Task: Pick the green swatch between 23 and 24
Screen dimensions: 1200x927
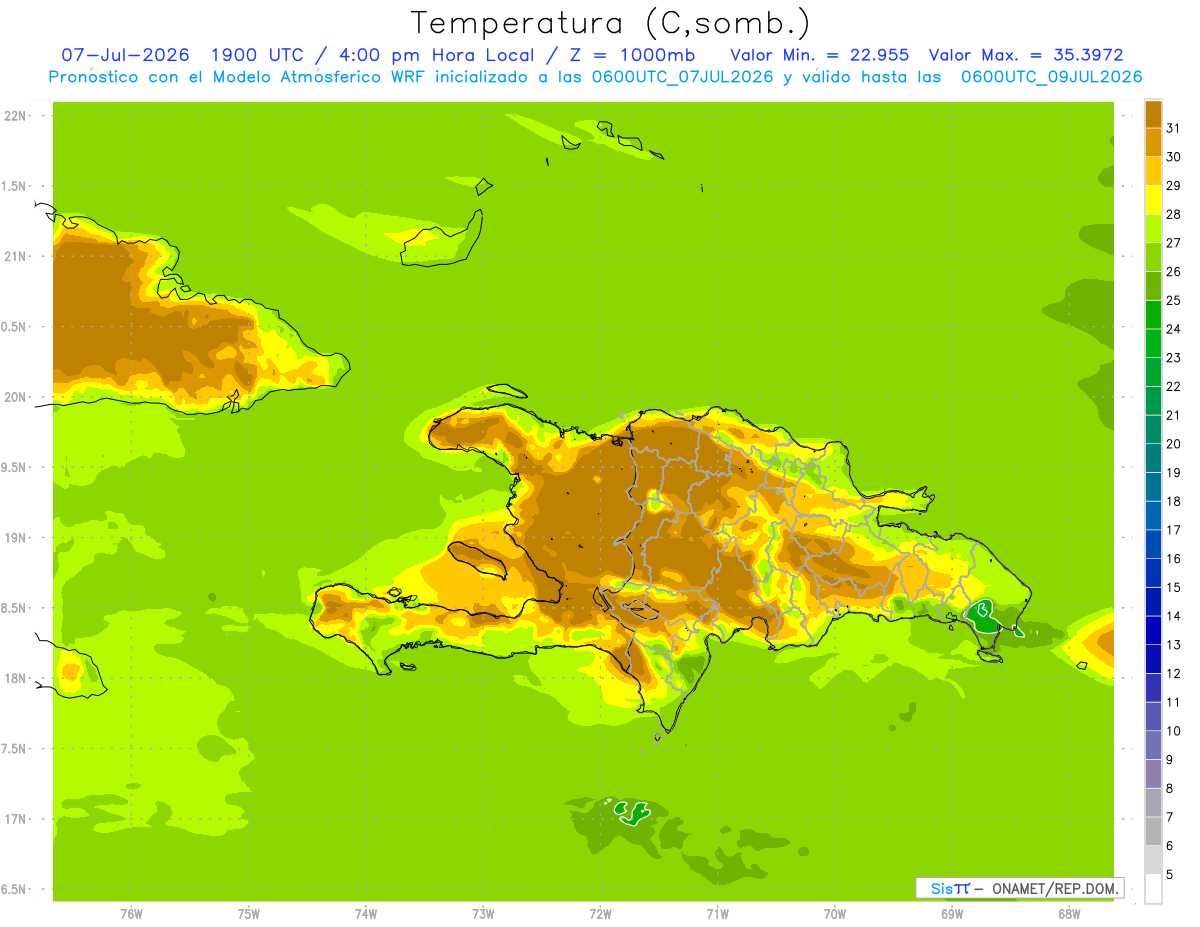Action: coord(1153,343)
